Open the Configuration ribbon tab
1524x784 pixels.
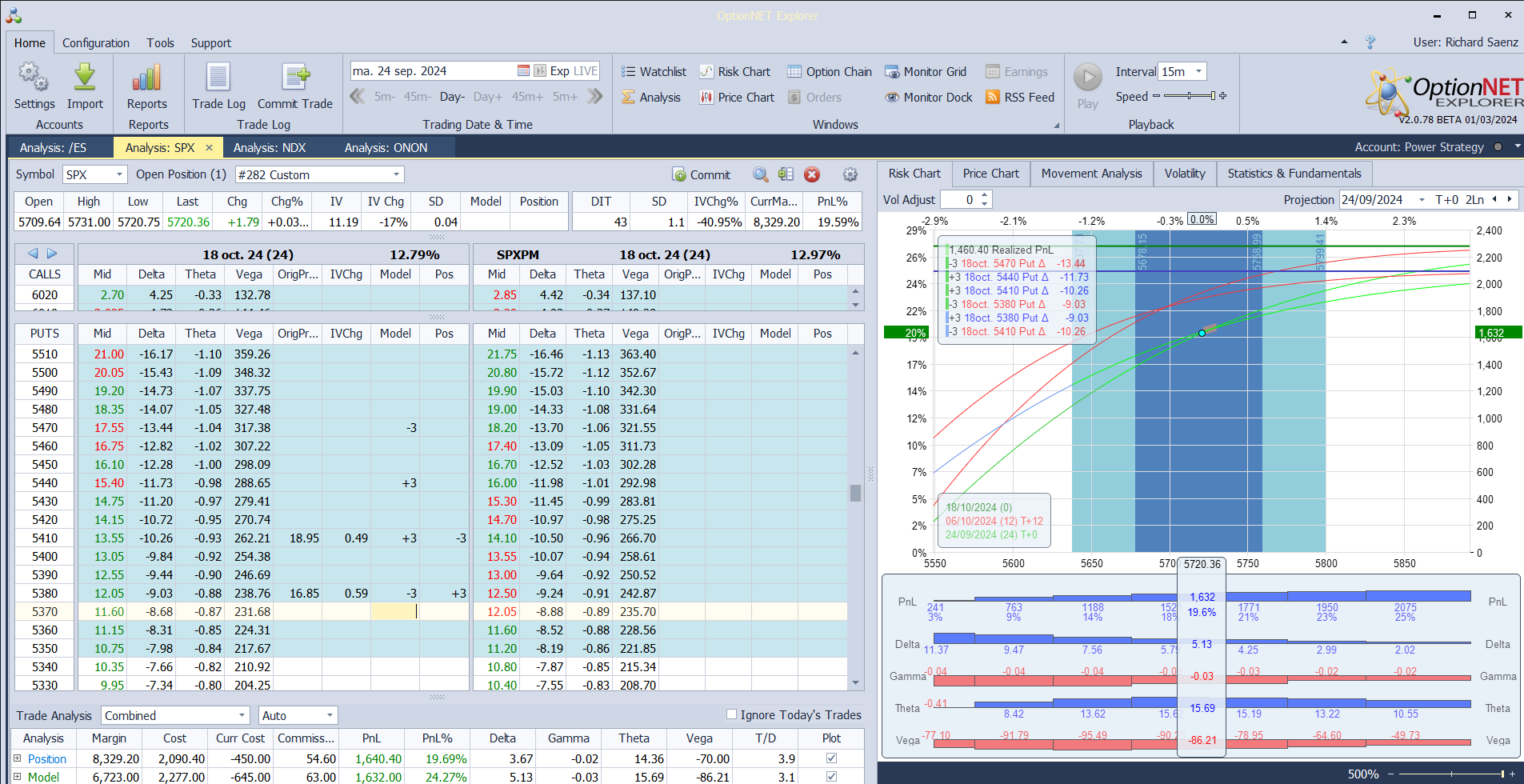click(96, 42)
